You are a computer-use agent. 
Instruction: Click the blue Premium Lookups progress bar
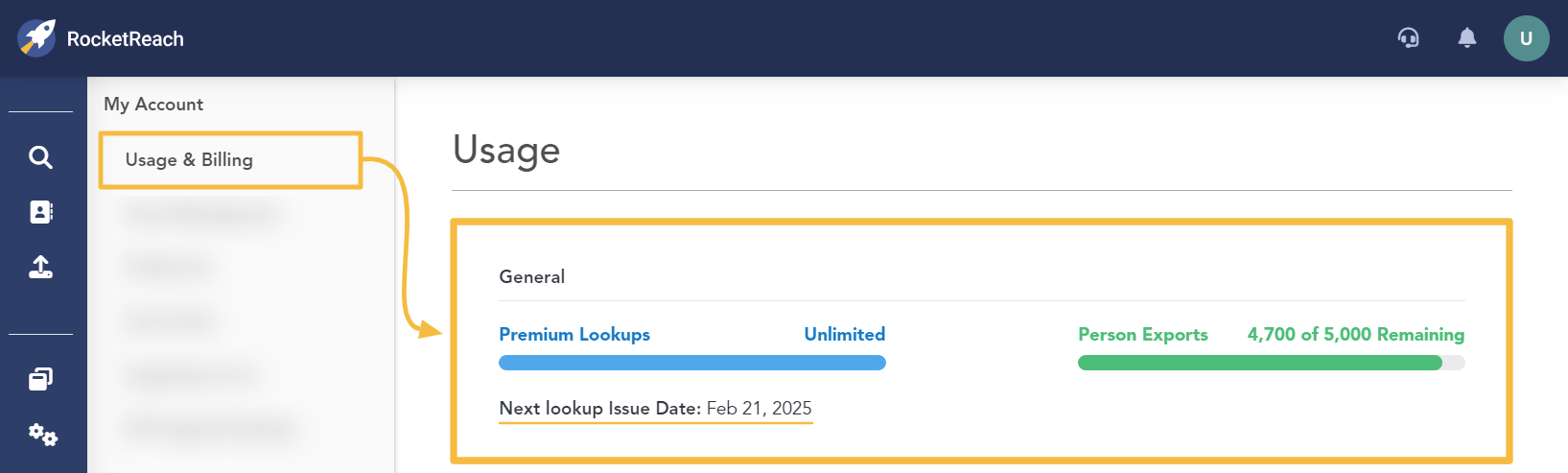(692, 363)
